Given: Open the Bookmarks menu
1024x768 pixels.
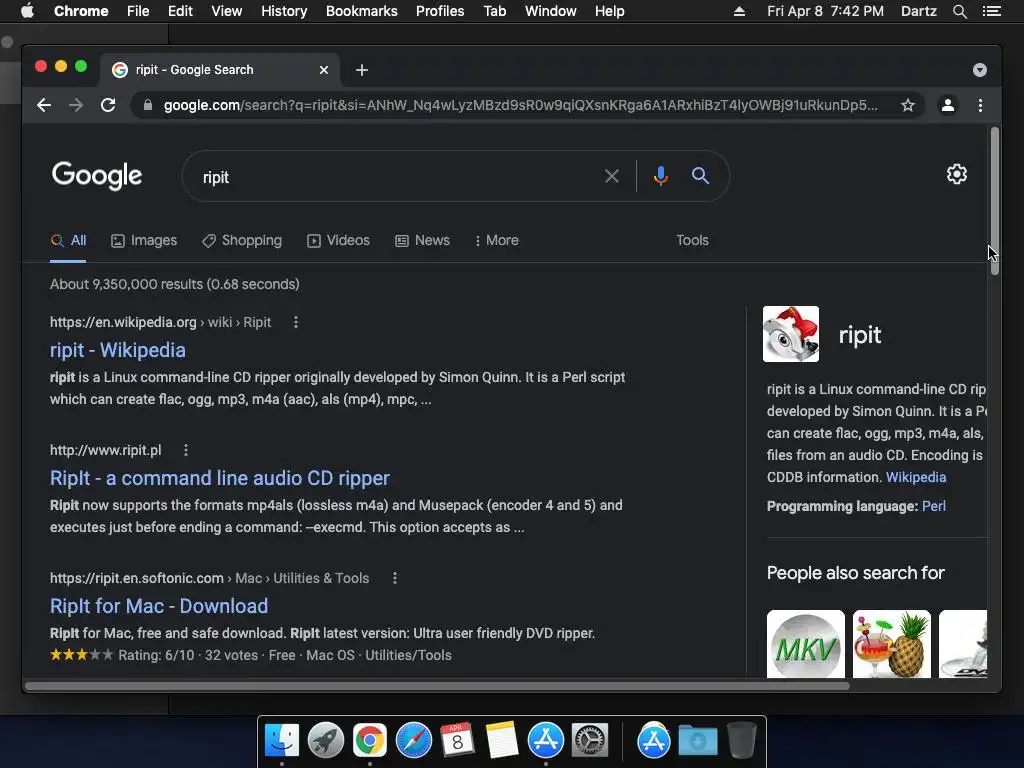Looking at the screenshot, I should 362,11.
